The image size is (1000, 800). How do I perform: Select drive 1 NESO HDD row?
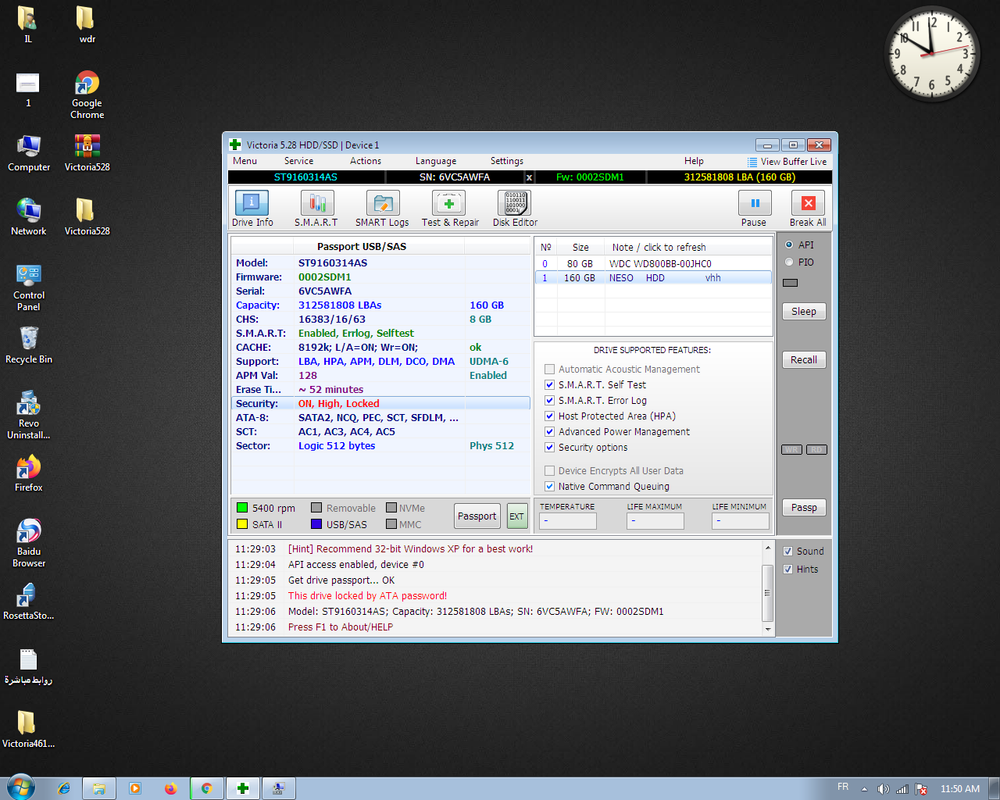[653, 278]
